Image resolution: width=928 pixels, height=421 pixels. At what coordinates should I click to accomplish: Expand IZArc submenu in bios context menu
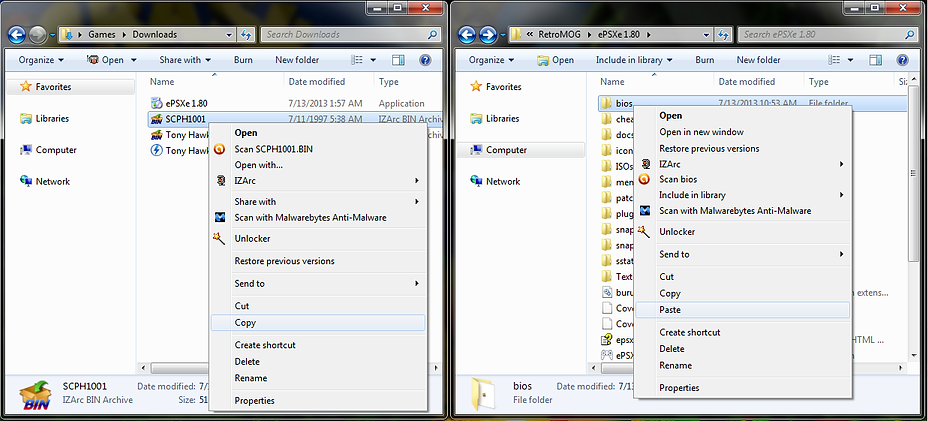click(742, 164)
